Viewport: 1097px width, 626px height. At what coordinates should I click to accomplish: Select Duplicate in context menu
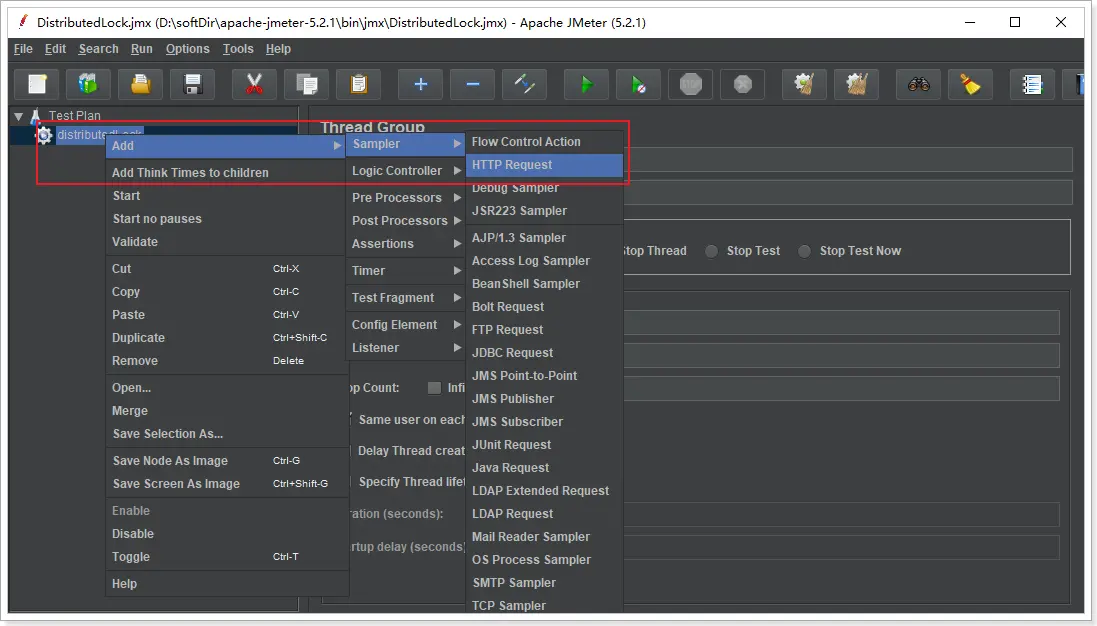click(226, 338)
